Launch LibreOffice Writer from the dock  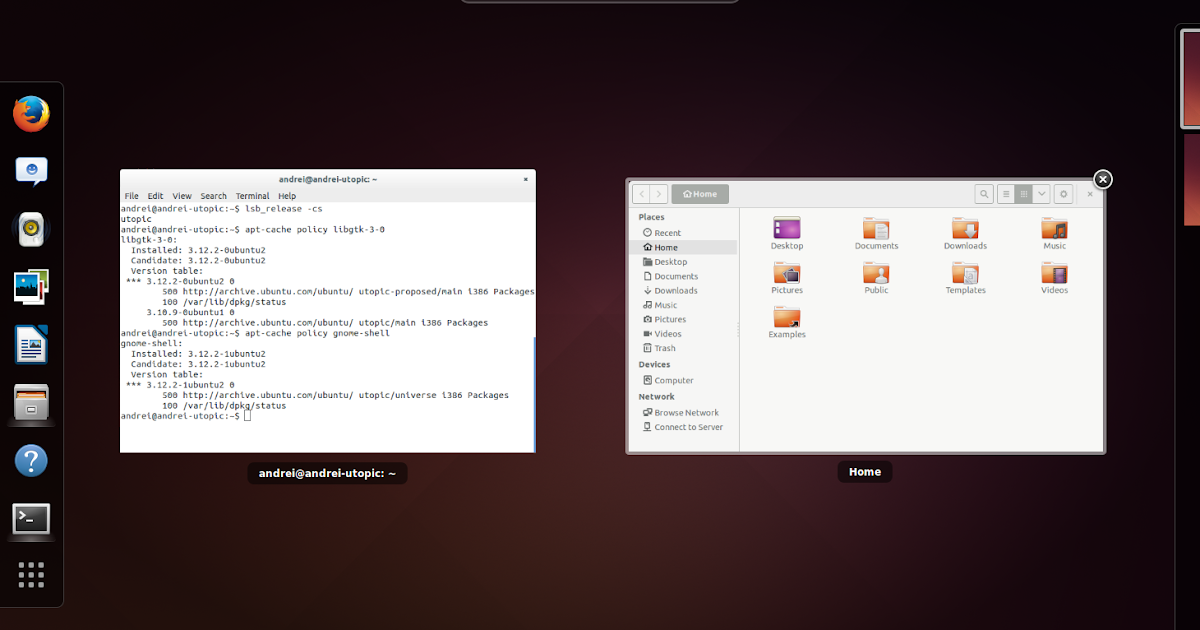31,343
